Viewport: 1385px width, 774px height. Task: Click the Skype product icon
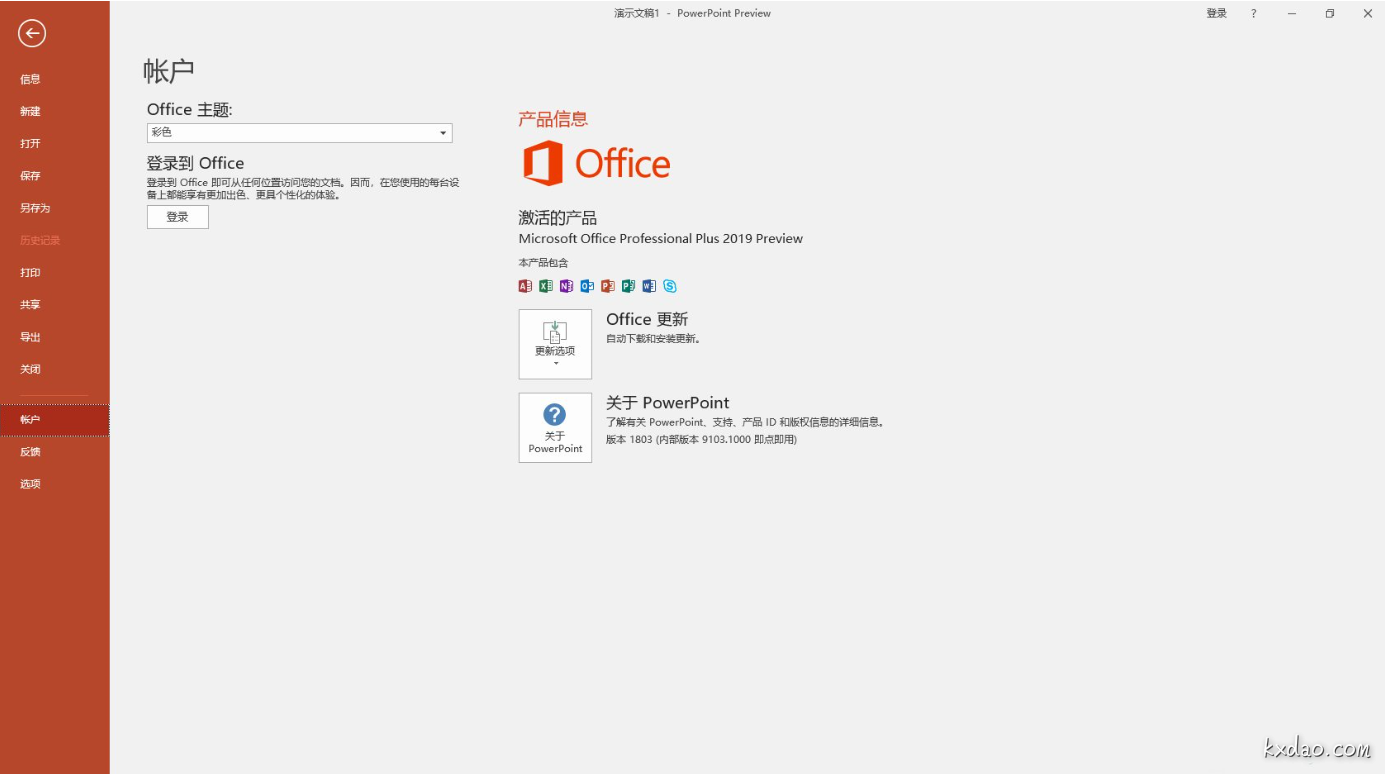(670, 286)
